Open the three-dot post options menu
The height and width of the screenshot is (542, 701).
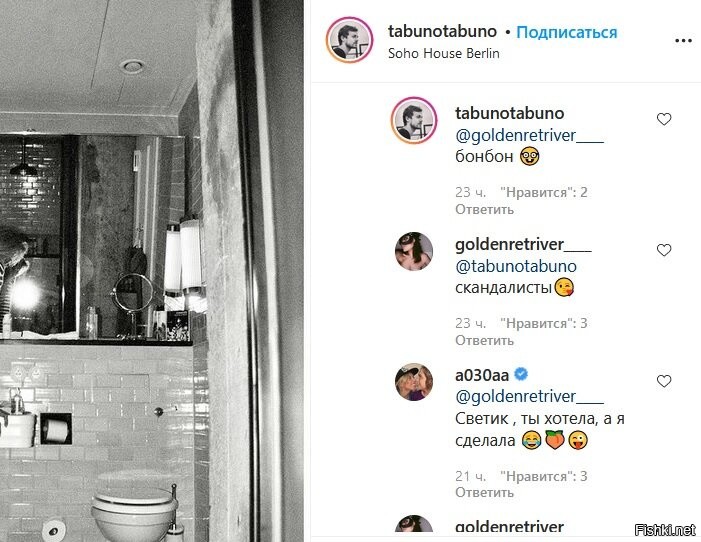(683, 41)
